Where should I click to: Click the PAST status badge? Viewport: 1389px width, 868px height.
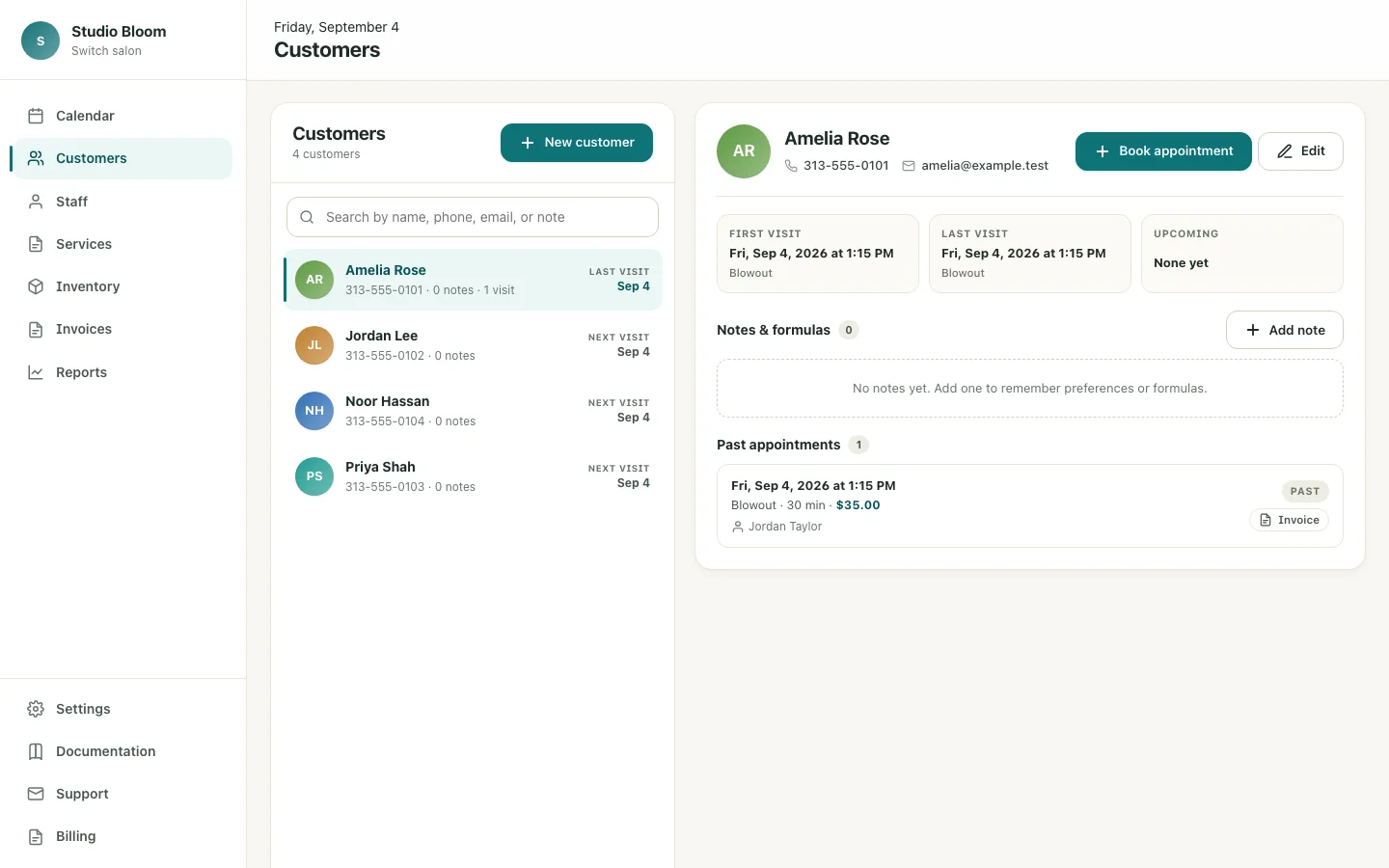click(1305, 491)
